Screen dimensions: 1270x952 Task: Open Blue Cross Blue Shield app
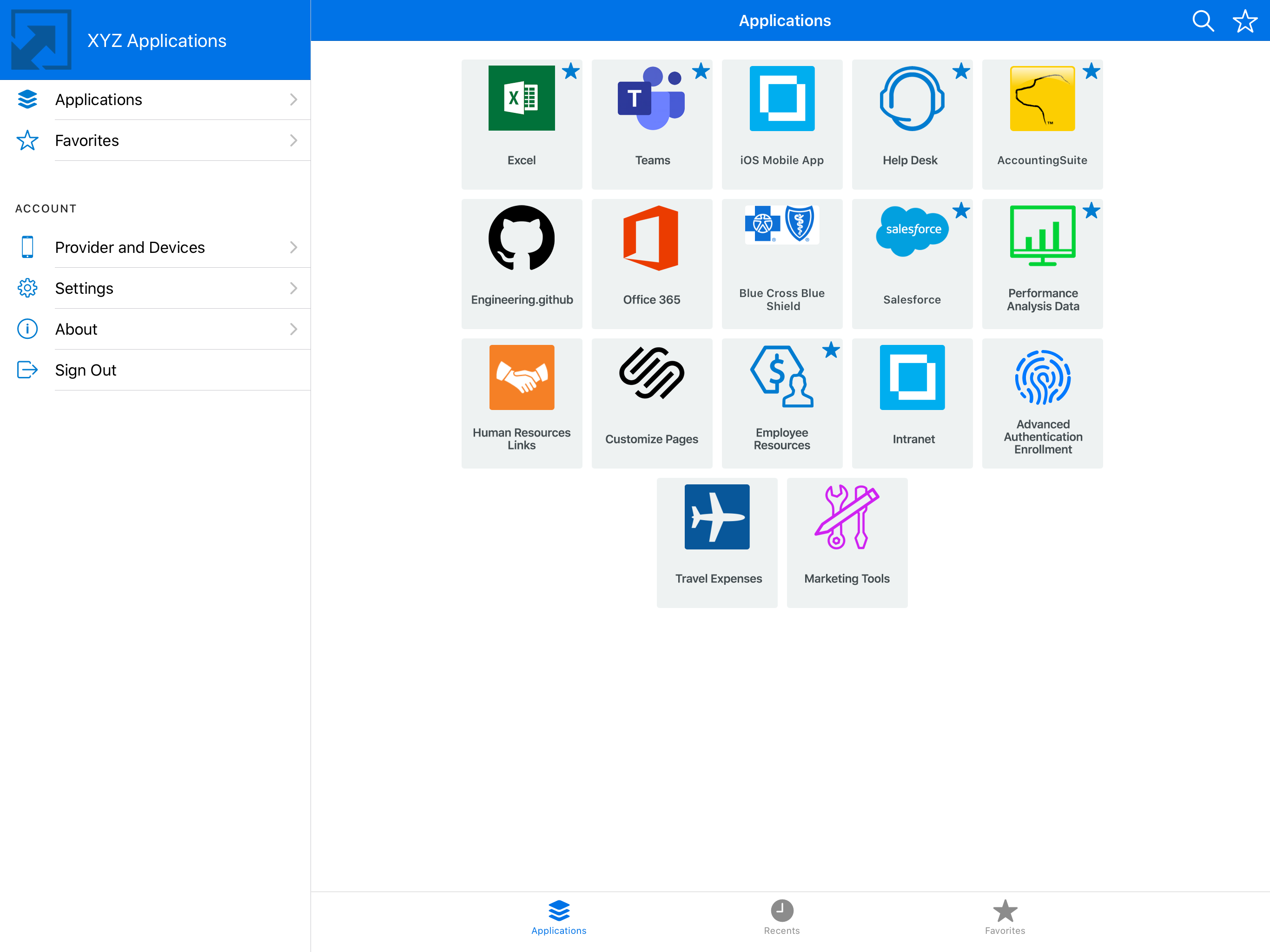[782, 264]
